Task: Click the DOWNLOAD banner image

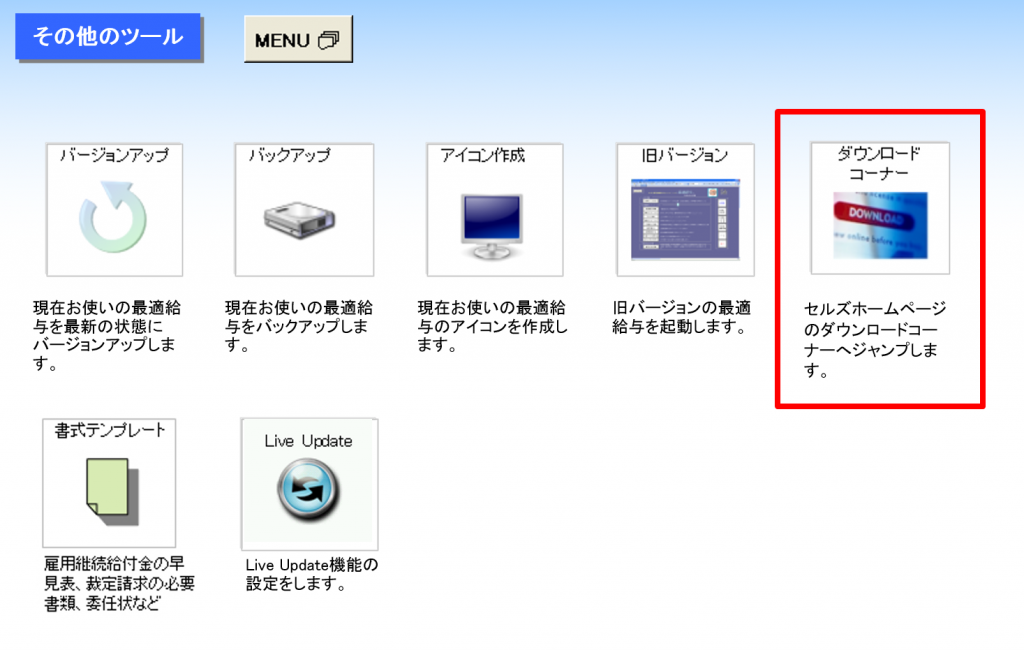Action: [880, 225]
